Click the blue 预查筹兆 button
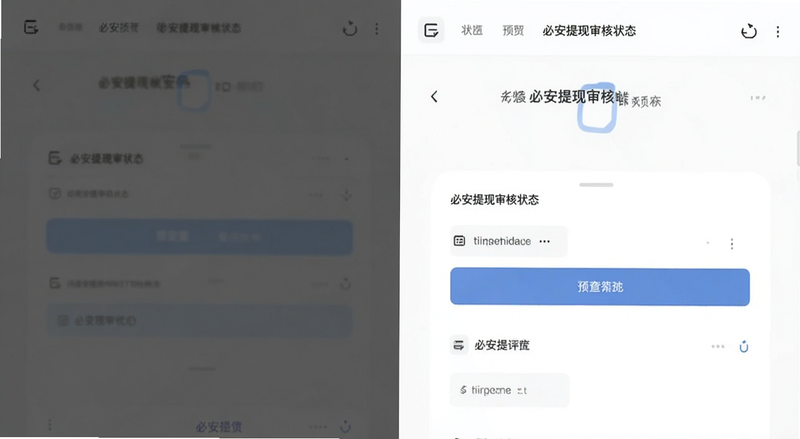This screenshot has height=439, width=800. [600, 287]
